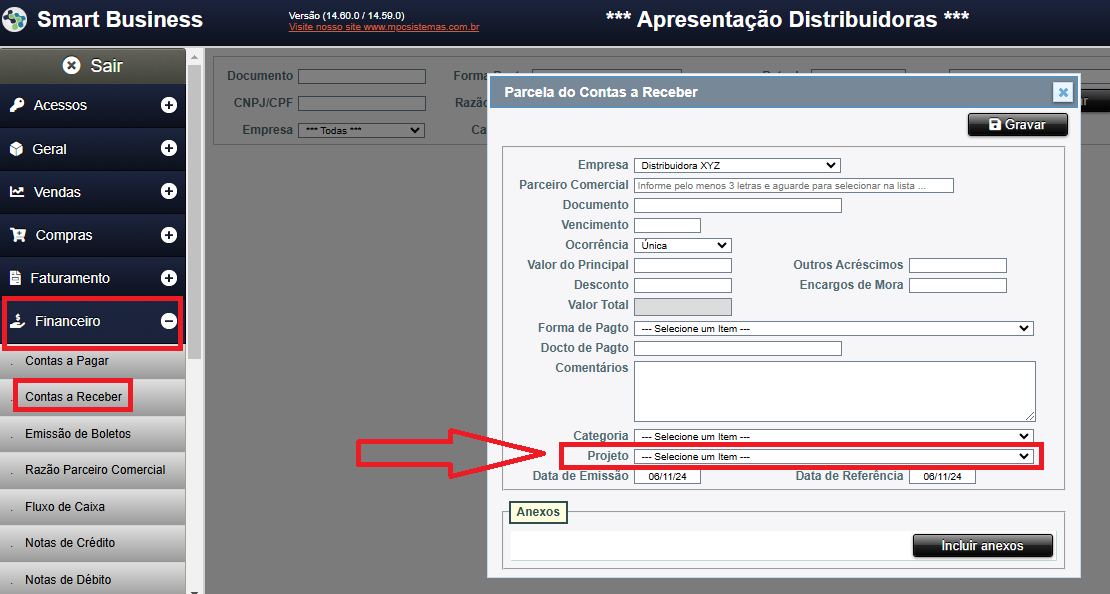This screenshot has width=1110, height=594.
Task: Visit the mpcsistemas.com.br site link
Action: pyautogui.click(x=383, y=28)
